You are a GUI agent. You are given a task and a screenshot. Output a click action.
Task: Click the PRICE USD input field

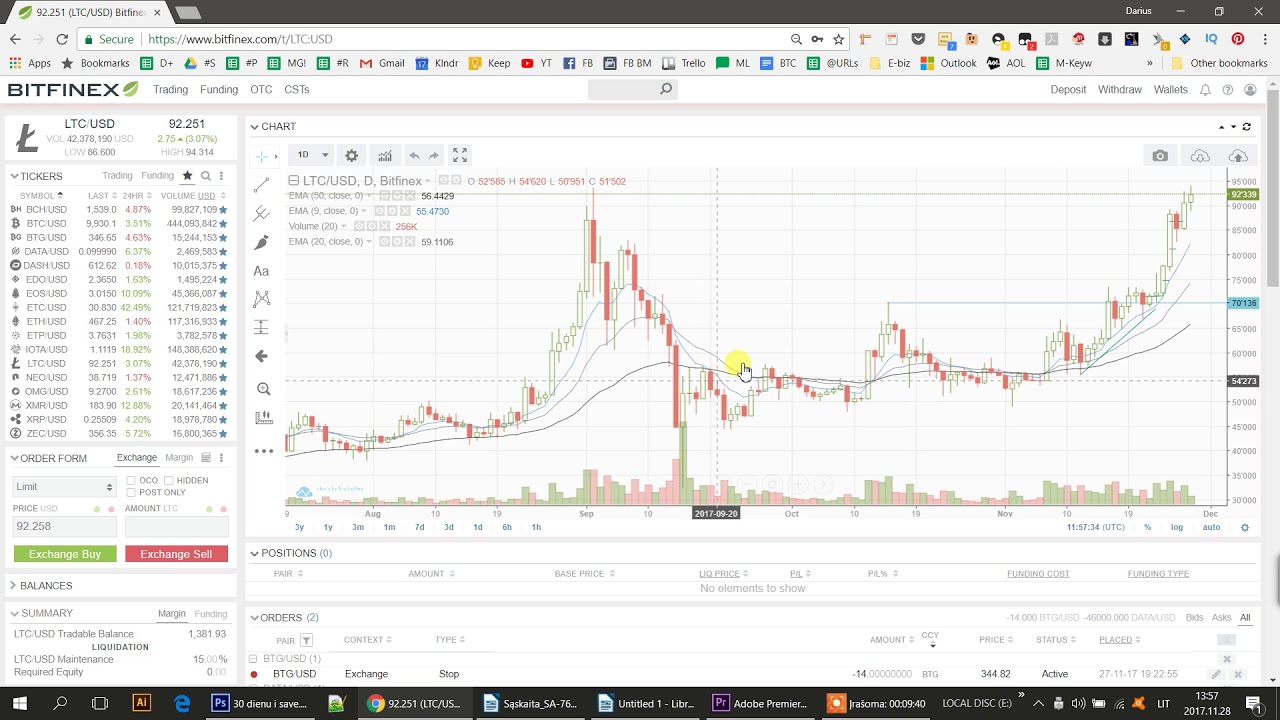point(64,526)
